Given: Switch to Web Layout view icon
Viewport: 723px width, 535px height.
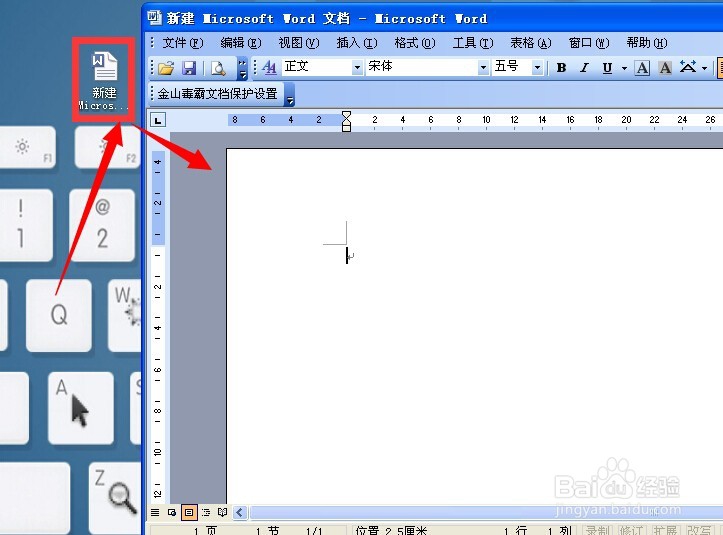Looking at the screenshot, I should 172,512.
